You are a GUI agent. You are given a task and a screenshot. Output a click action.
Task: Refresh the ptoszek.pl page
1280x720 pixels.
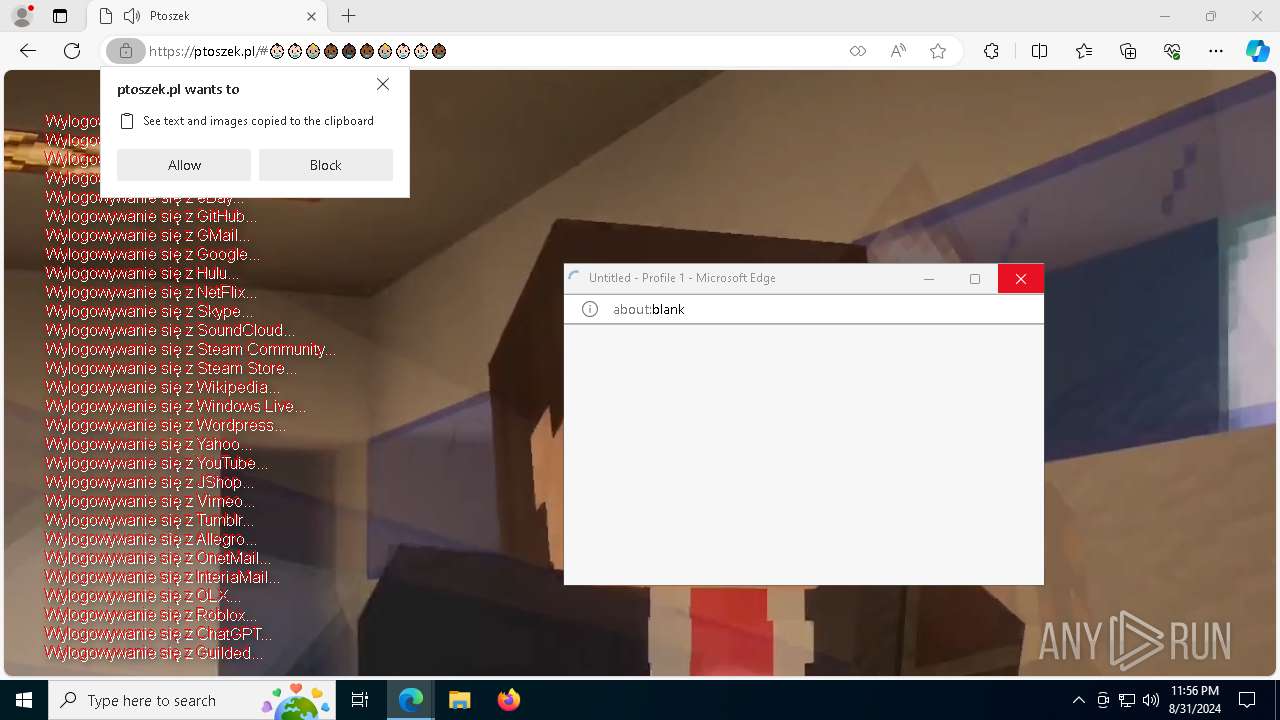72,51
